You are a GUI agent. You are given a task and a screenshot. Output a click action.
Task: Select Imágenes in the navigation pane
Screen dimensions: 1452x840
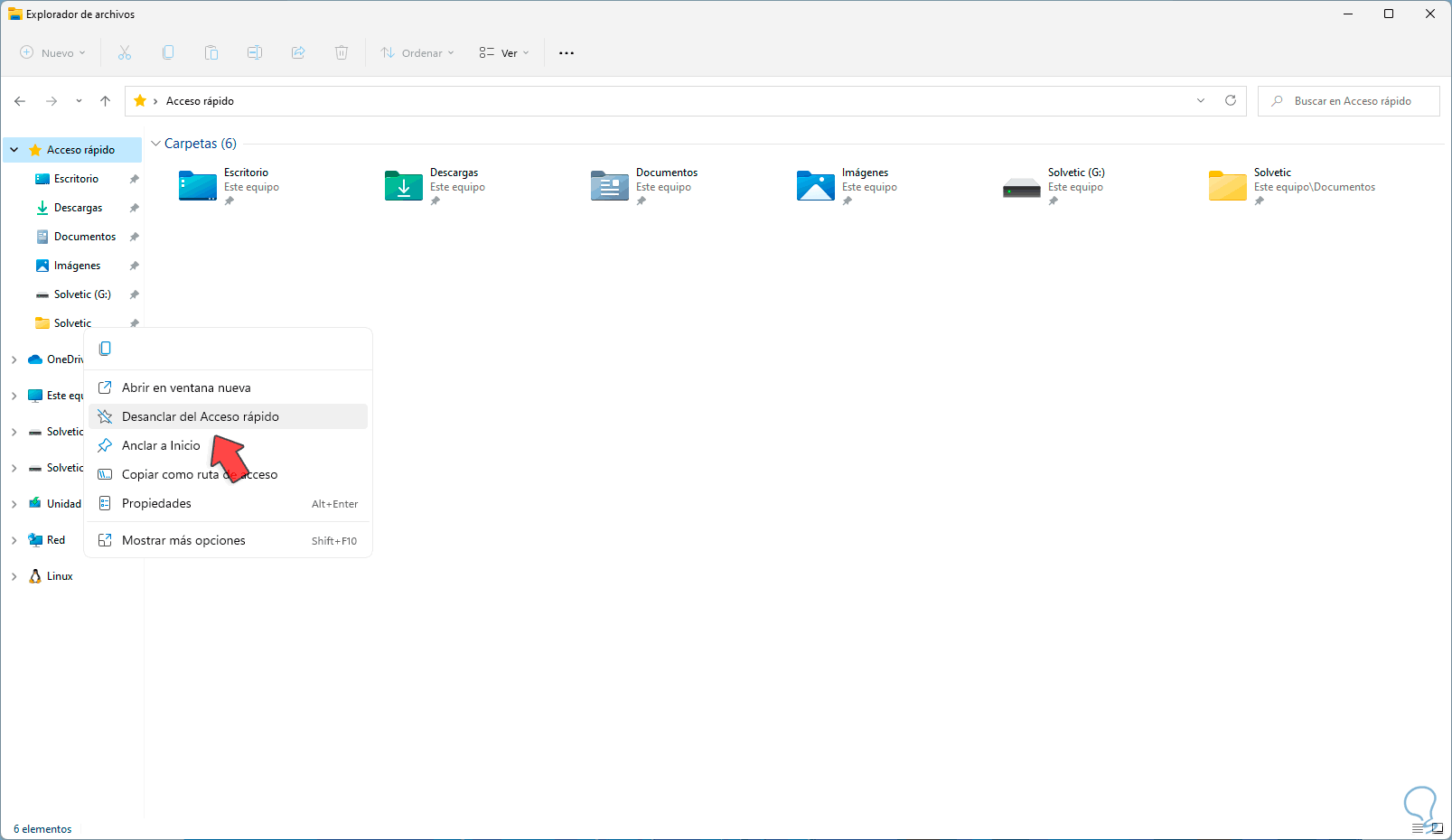pyautogui.click(x=77, y=266)
